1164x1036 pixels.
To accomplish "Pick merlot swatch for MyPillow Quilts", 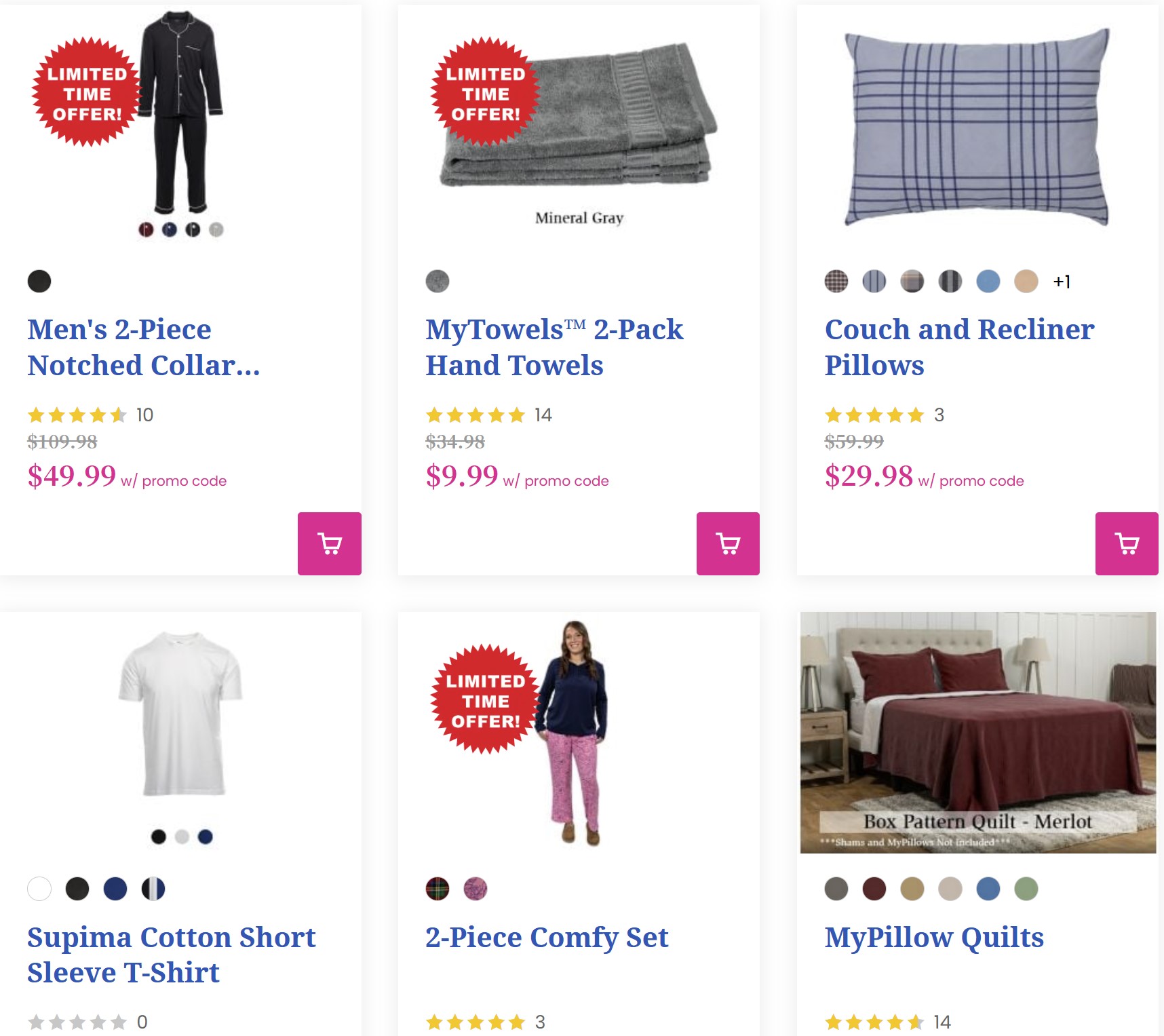I will point(874,888).
